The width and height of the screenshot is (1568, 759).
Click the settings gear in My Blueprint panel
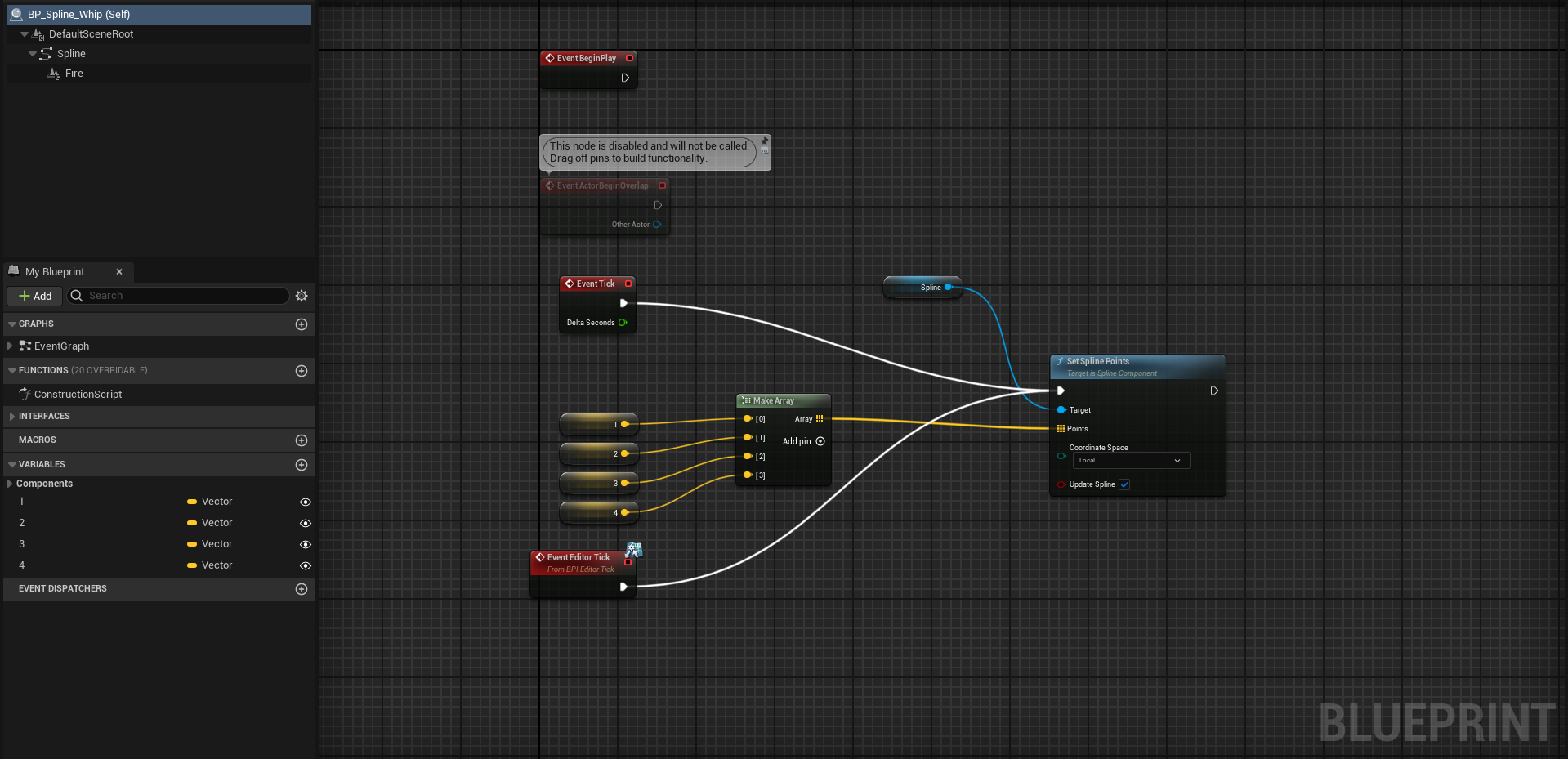click(302, 296)
